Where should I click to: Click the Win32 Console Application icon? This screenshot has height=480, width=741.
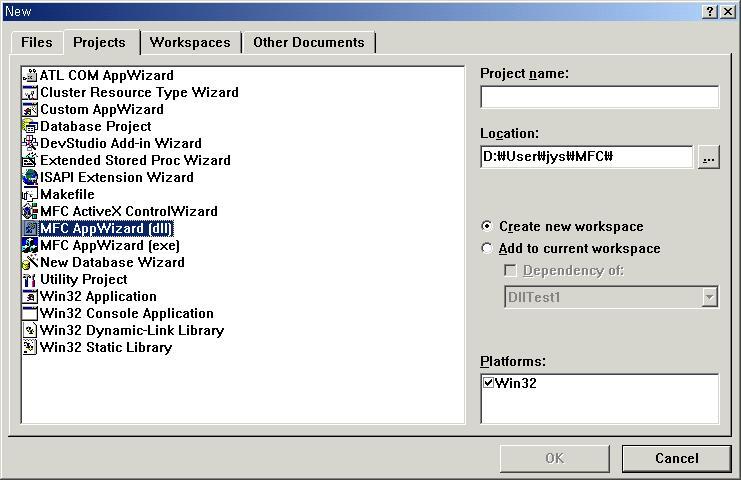click(30, 313)
